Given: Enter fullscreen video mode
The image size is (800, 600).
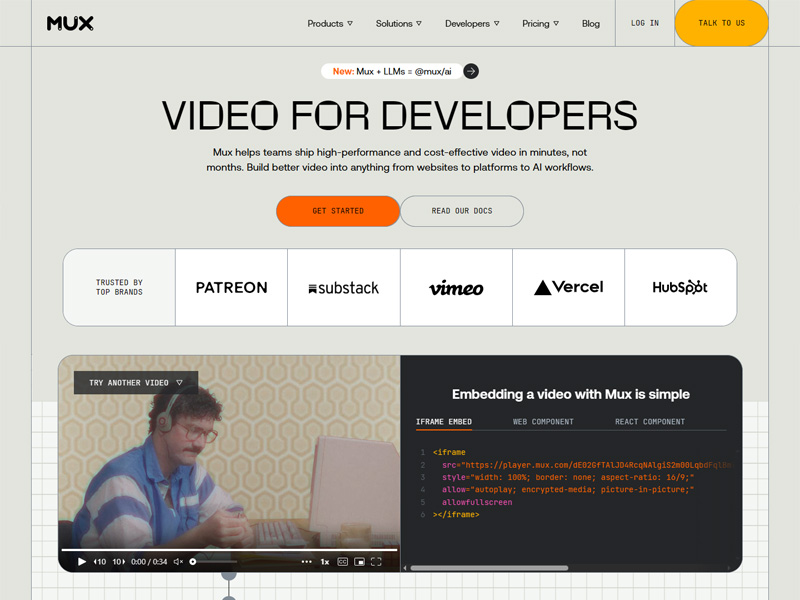Looking at the screenshot, I should pos(376,562).
